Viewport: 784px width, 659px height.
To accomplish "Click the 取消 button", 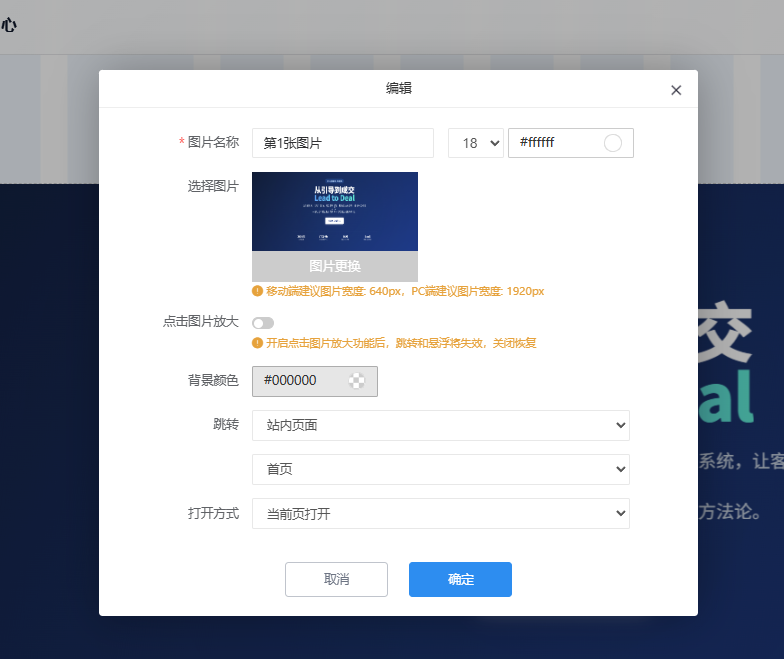I will 336,580.
